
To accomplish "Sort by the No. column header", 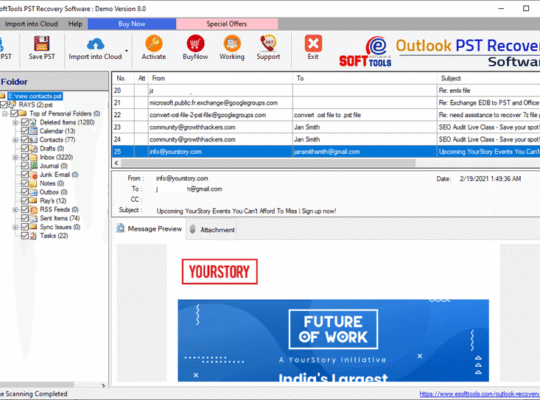I will tap(123, 78).
